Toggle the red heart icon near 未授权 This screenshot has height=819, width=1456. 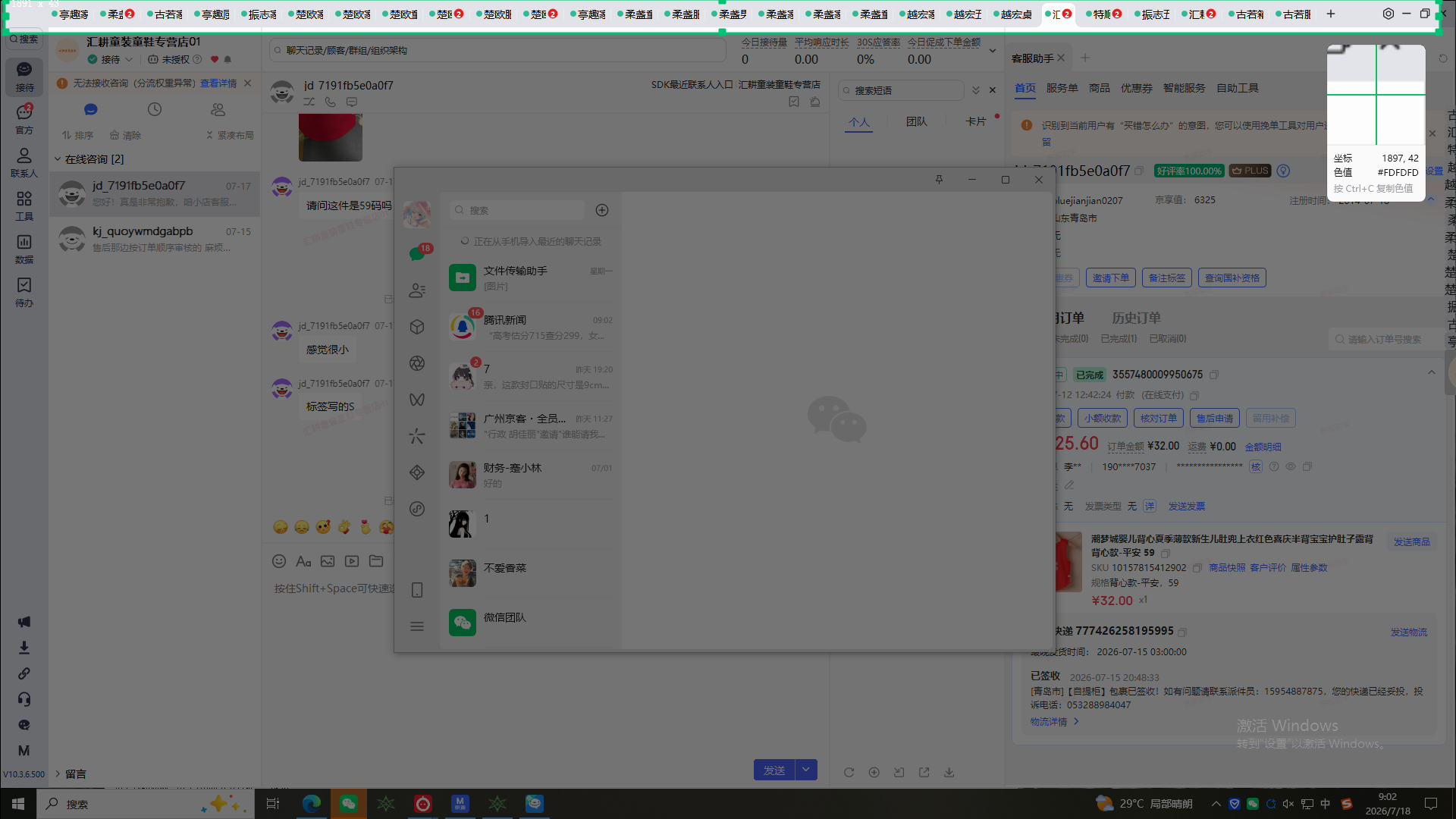click(215, 59)
